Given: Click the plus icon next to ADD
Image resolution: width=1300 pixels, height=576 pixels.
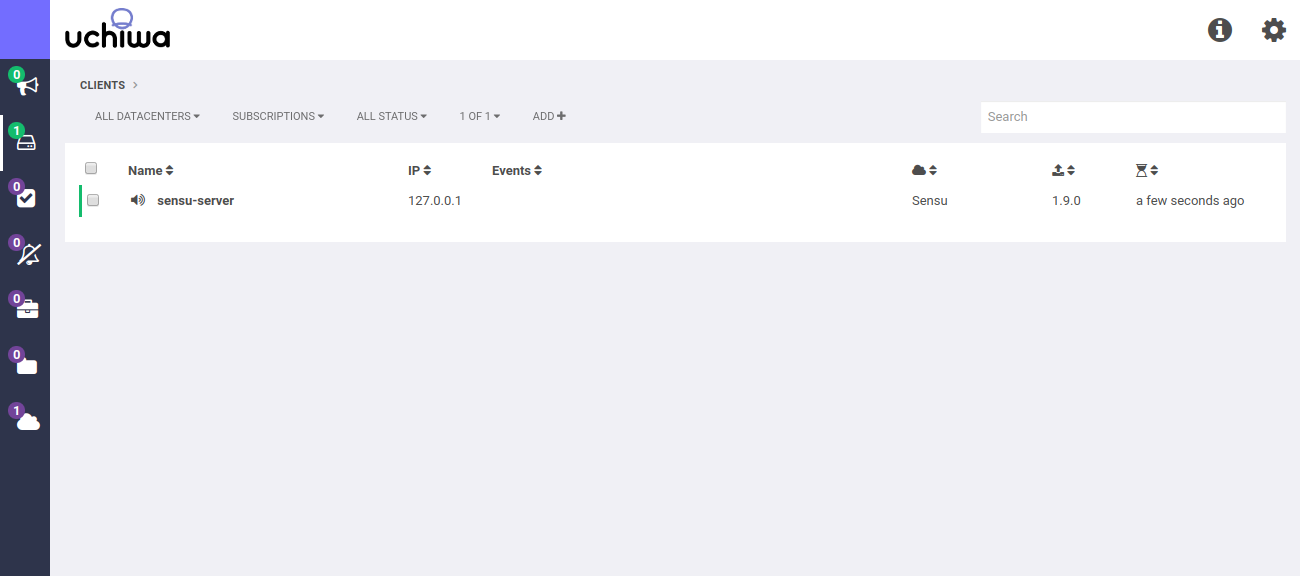Looking at the screenshot, I should [x=562, y=116].
